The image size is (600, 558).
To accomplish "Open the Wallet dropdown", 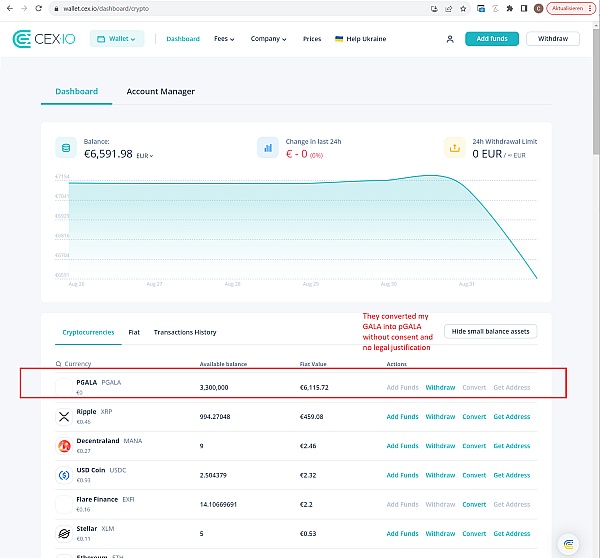I will point(117,39).
